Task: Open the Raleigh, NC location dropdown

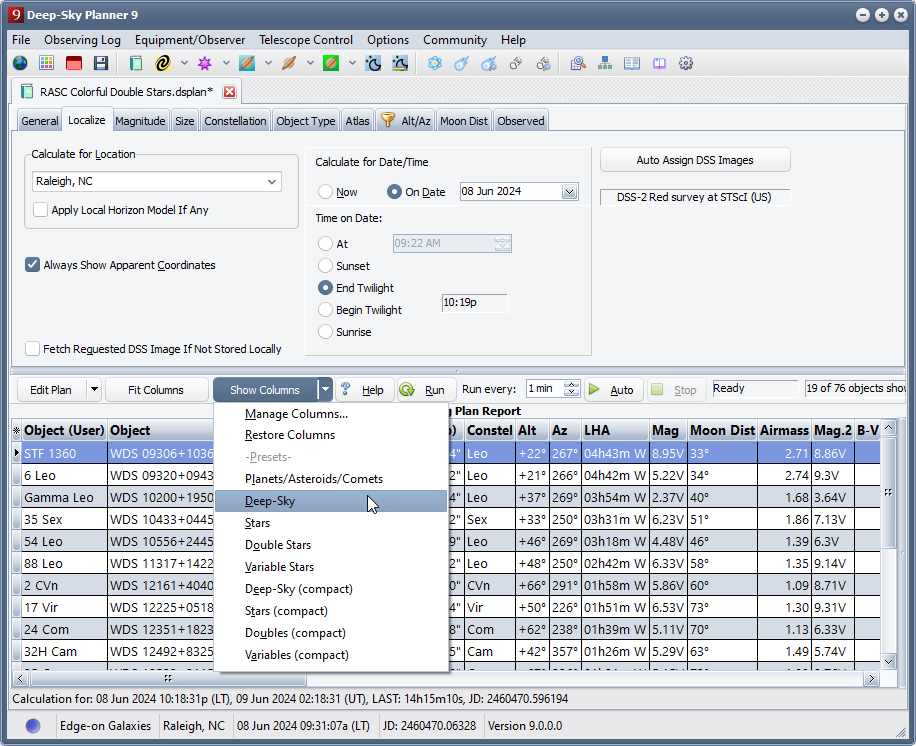Action: coord(271,182)
